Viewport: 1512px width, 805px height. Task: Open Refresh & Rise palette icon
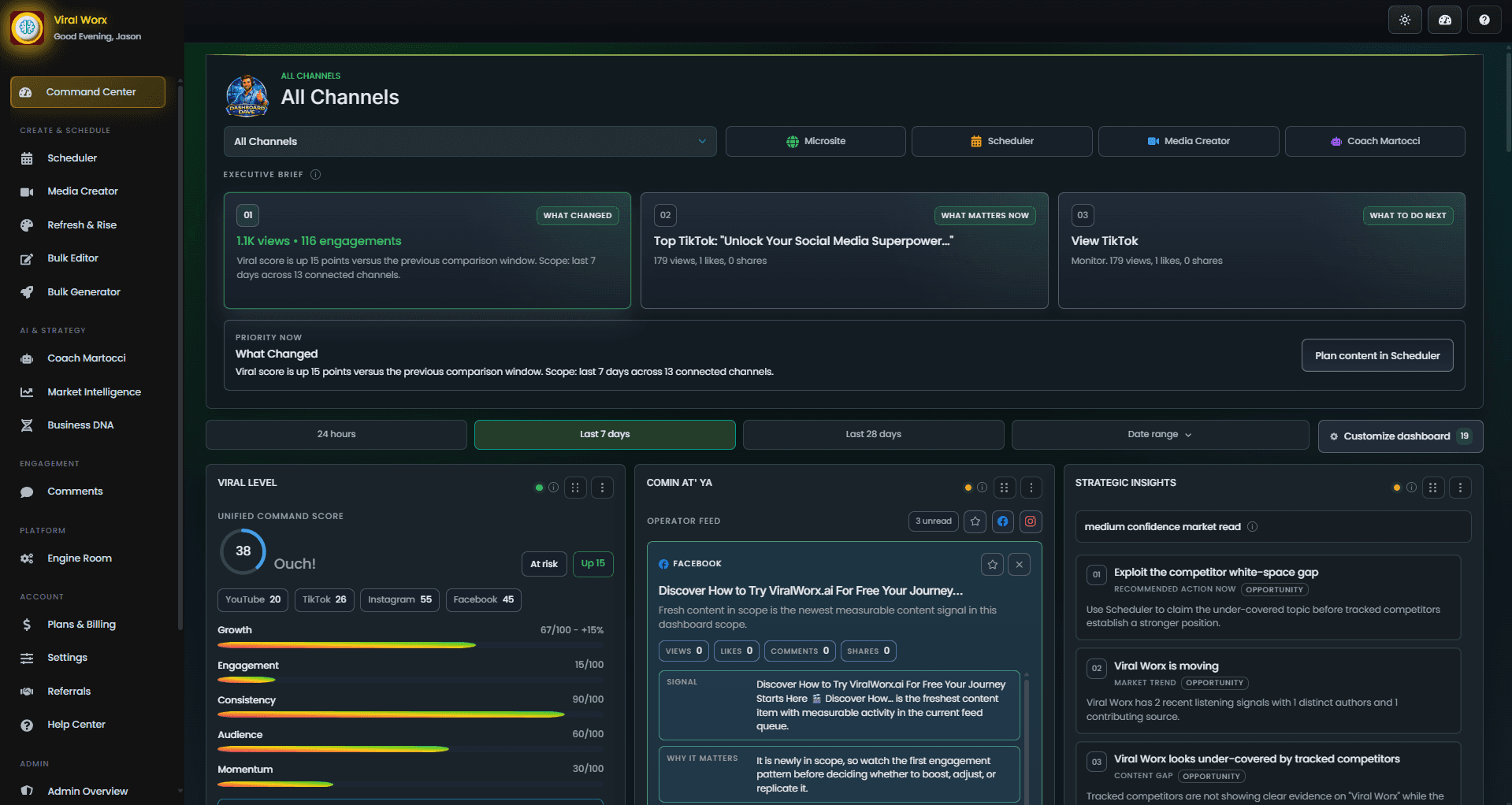pos(27,225)
